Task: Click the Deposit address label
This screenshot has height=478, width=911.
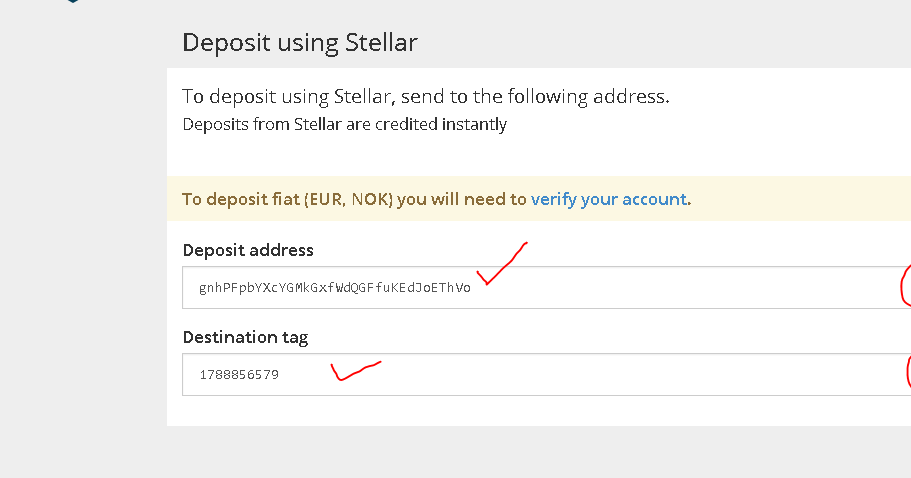Action: [x=248, y=250]
